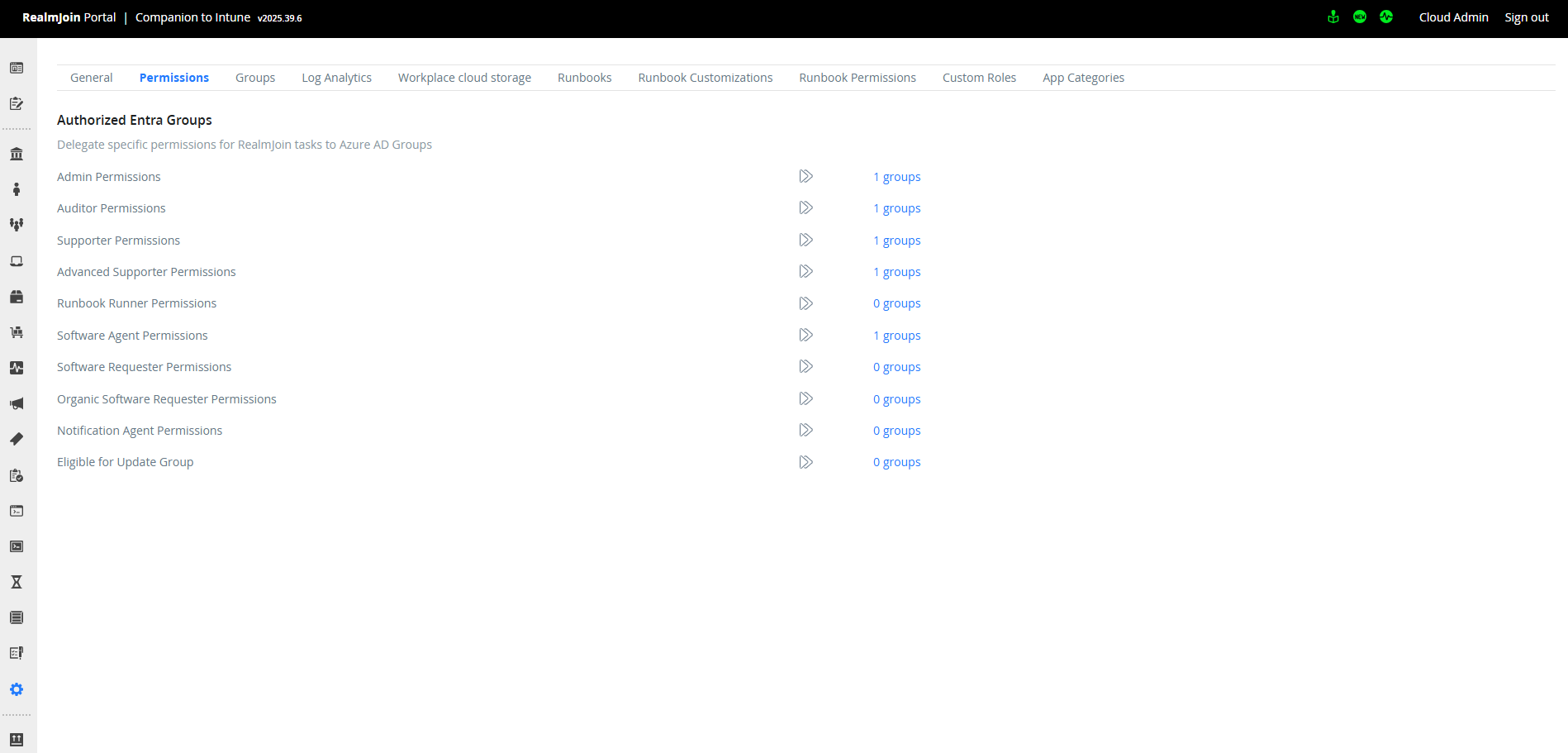
Task: Open the bank building icon in sidebar
Action: 17,154
